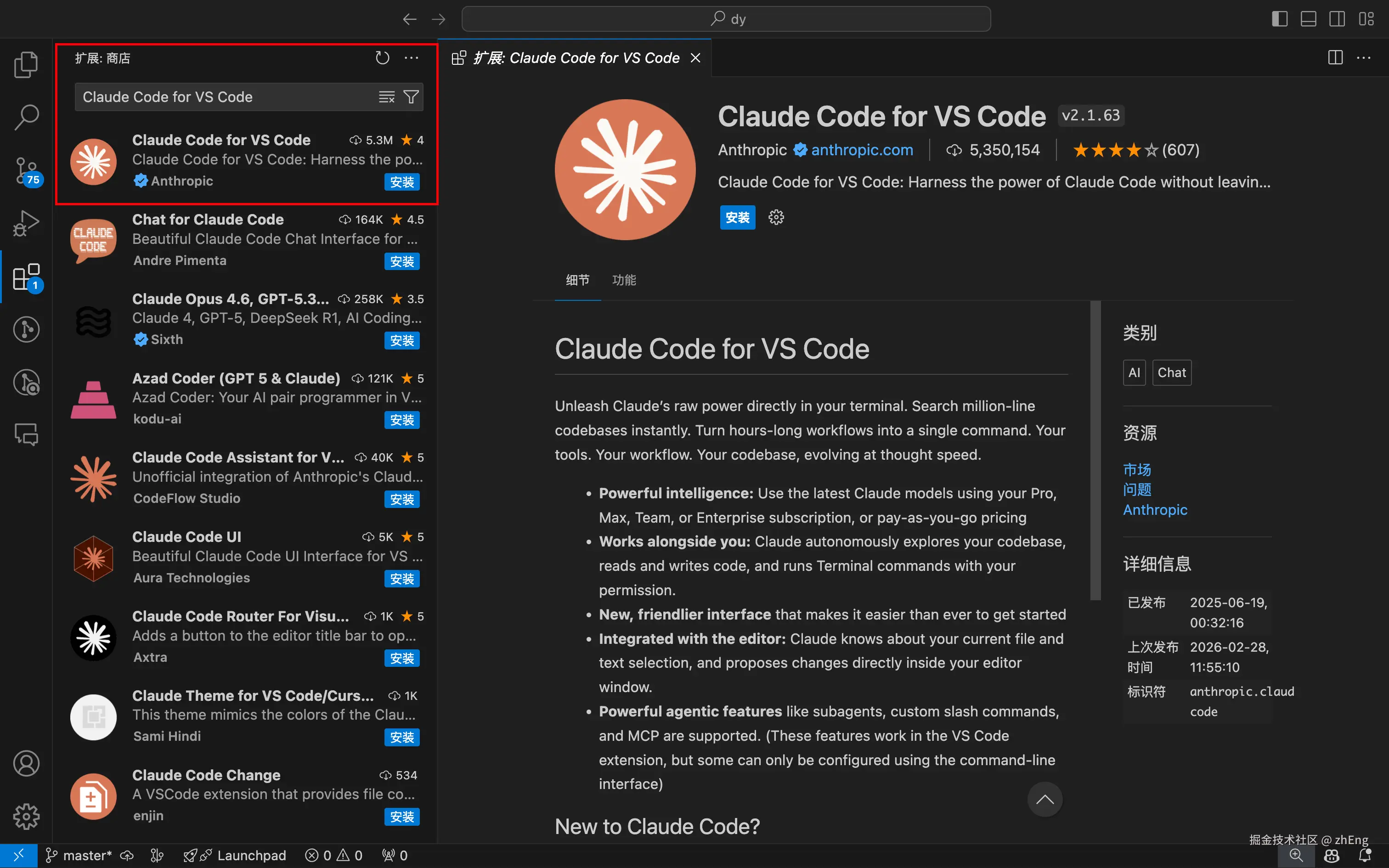This screenshot has width=1389, height=868.
Task: Open the Explorer view in activity bar
Action: click(26, 64)
